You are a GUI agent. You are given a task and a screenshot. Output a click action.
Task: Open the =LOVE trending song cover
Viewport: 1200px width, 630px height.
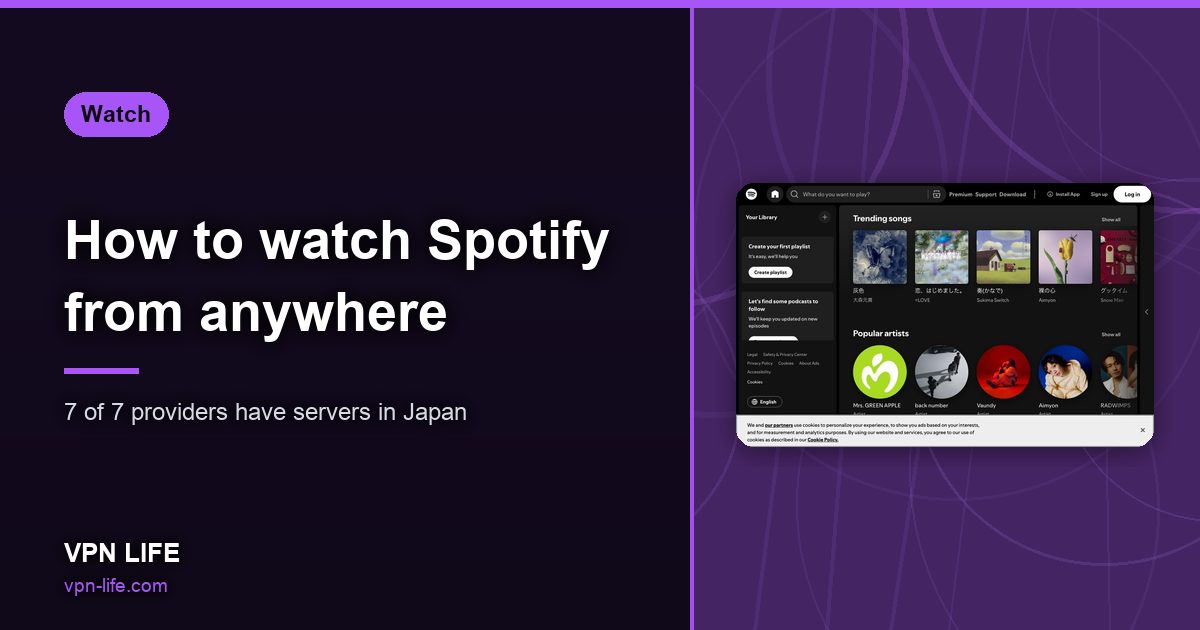[x=942, y=257]
